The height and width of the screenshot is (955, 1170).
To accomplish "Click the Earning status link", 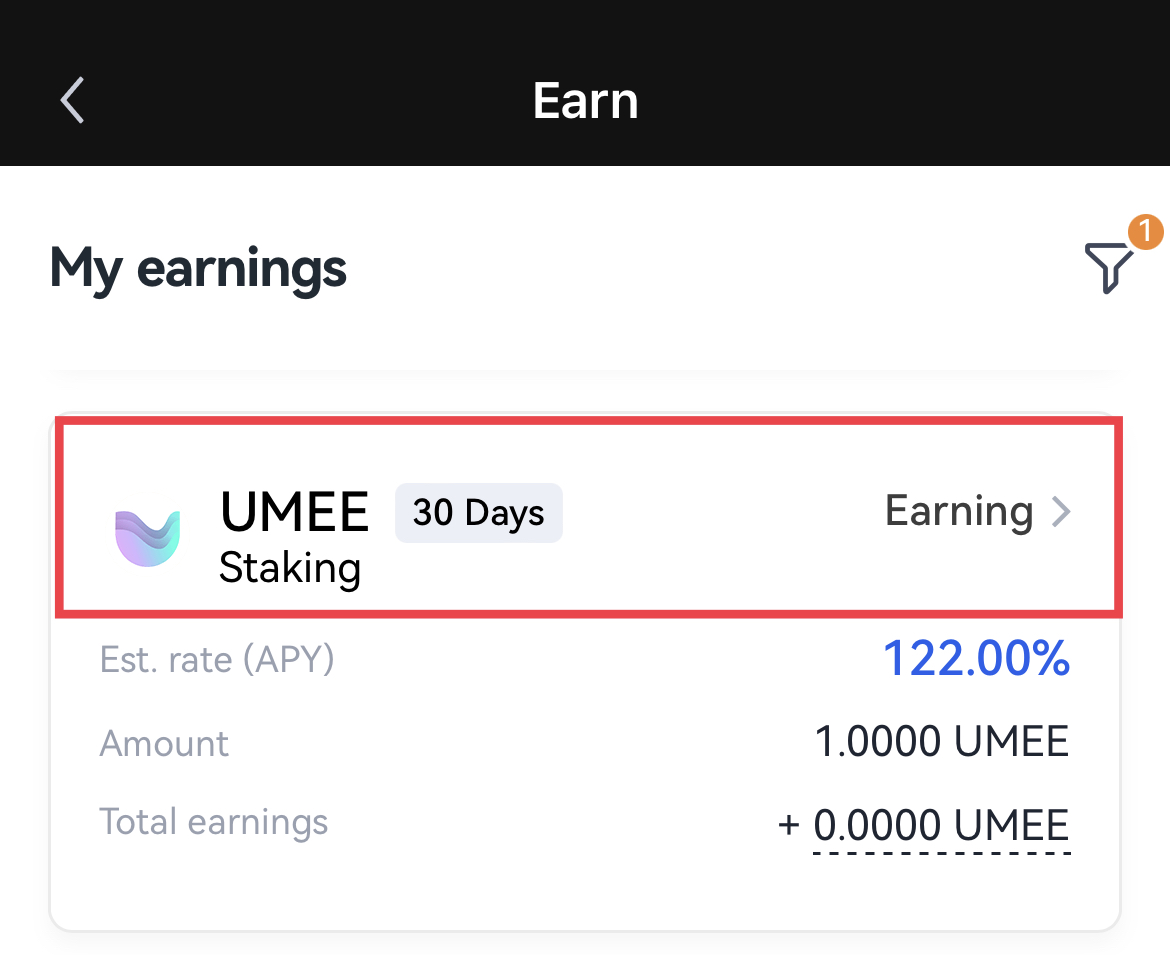I will (x=959, y=512).
